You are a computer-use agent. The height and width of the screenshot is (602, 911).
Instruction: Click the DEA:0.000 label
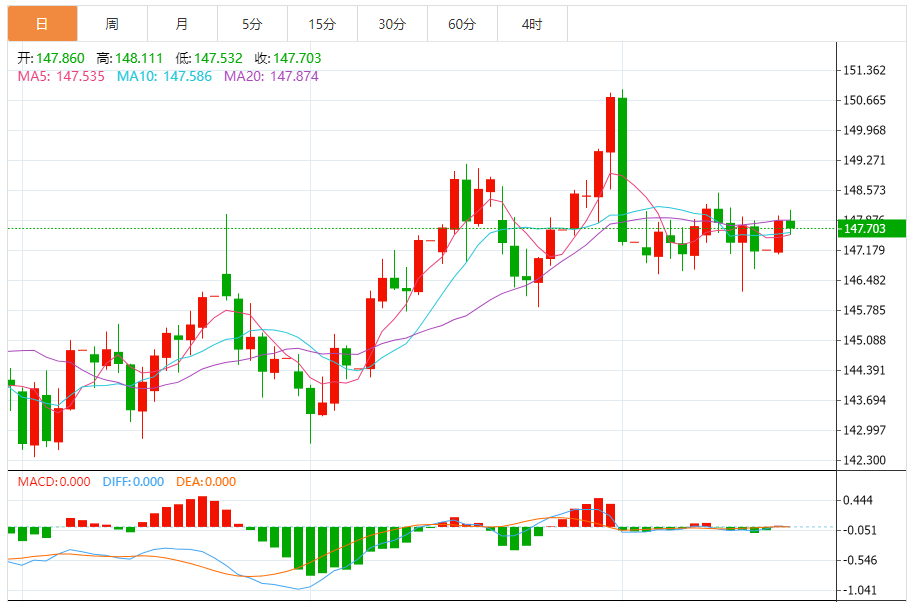(206, 482)
